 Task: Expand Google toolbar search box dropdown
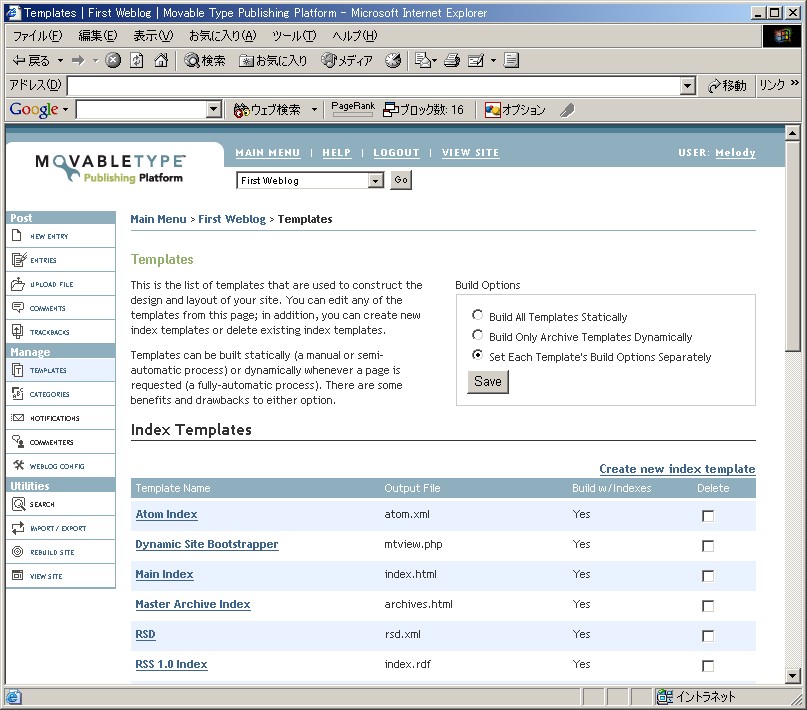[x=214, y=109]
